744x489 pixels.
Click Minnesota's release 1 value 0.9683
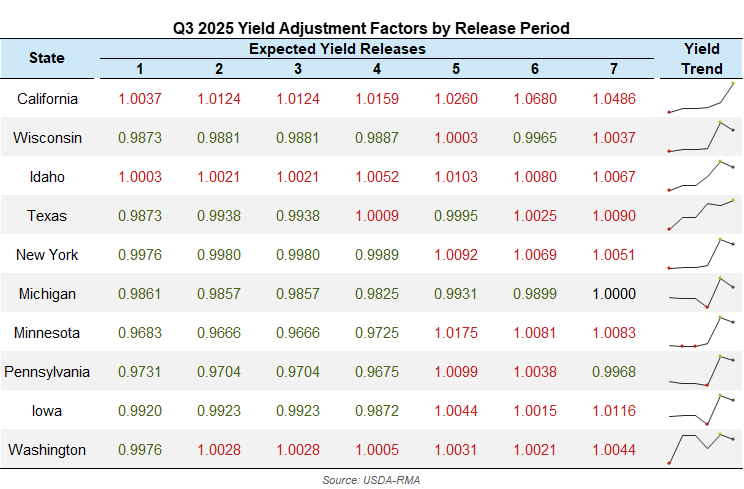[x=140, y=333]
